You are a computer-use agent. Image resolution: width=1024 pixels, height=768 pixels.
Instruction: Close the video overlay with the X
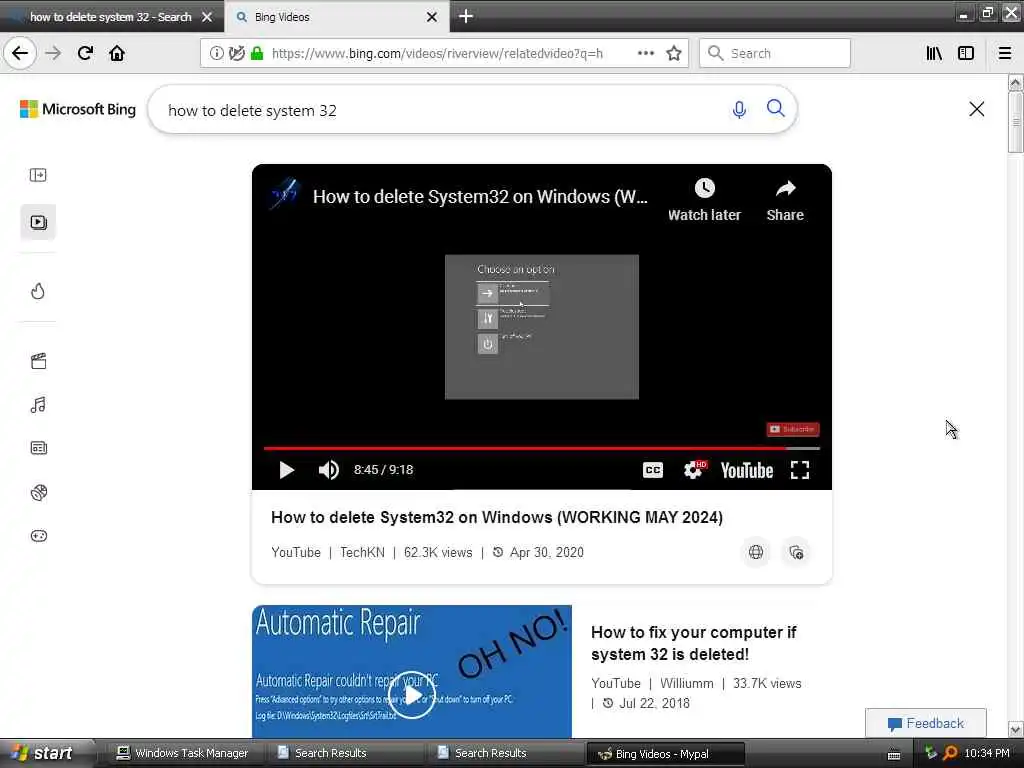click(x=976, y=109)
